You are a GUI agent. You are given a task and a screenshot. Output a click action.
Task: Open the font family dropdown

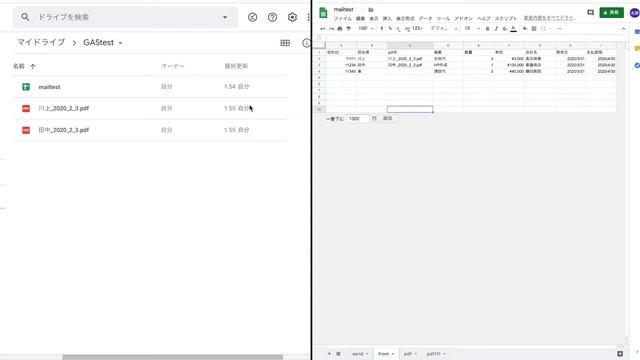(444, 29)
